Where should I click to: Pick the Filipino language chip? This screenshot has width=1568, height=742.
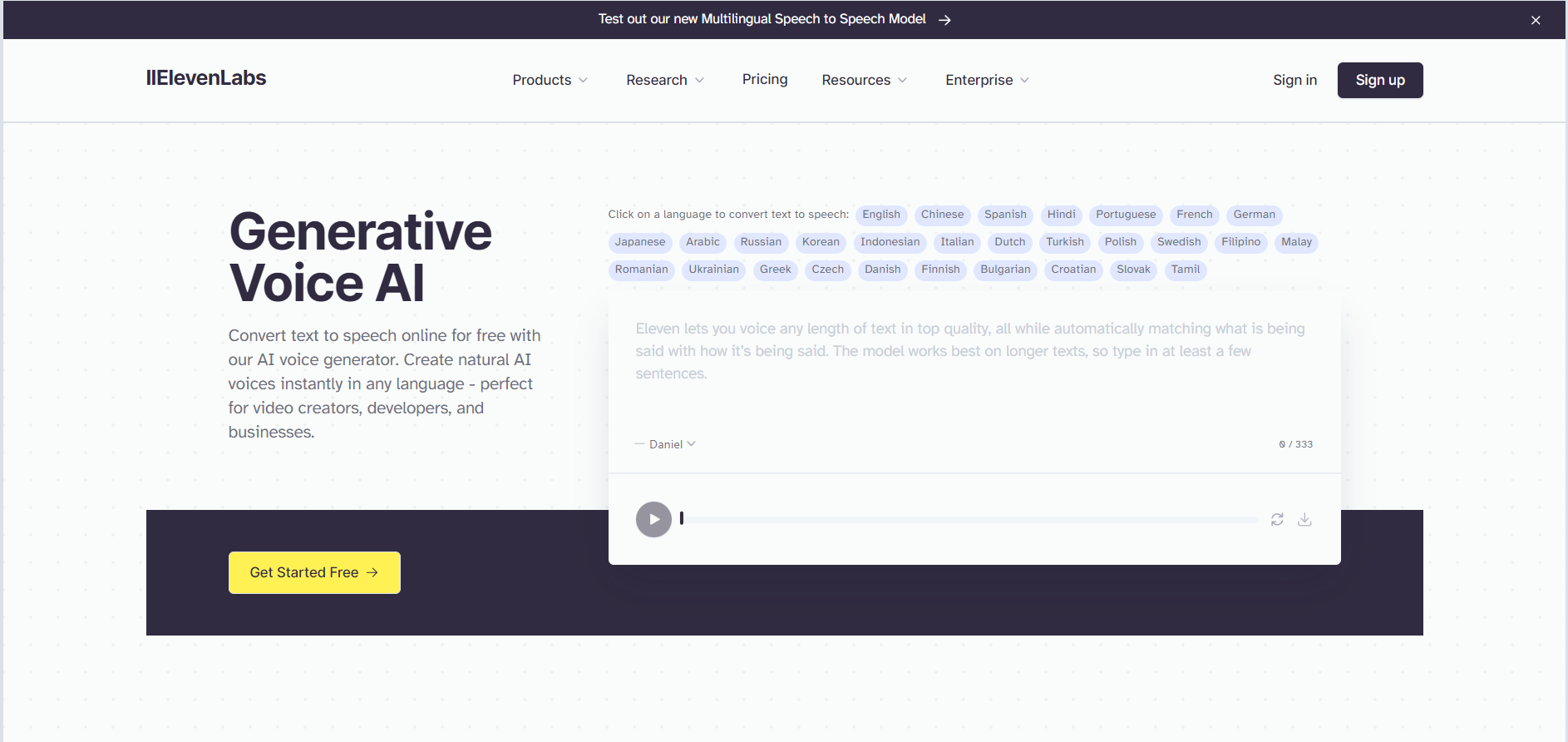pos(1241,242)
